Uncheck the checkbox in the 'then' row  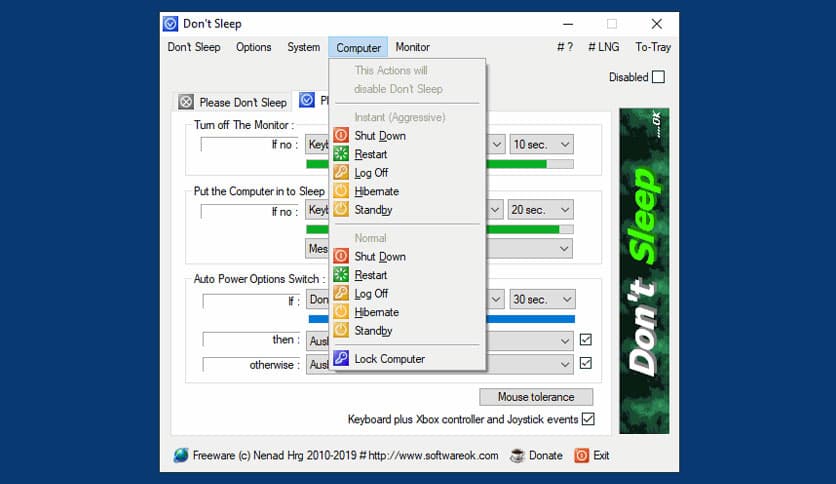coord(585,340)
